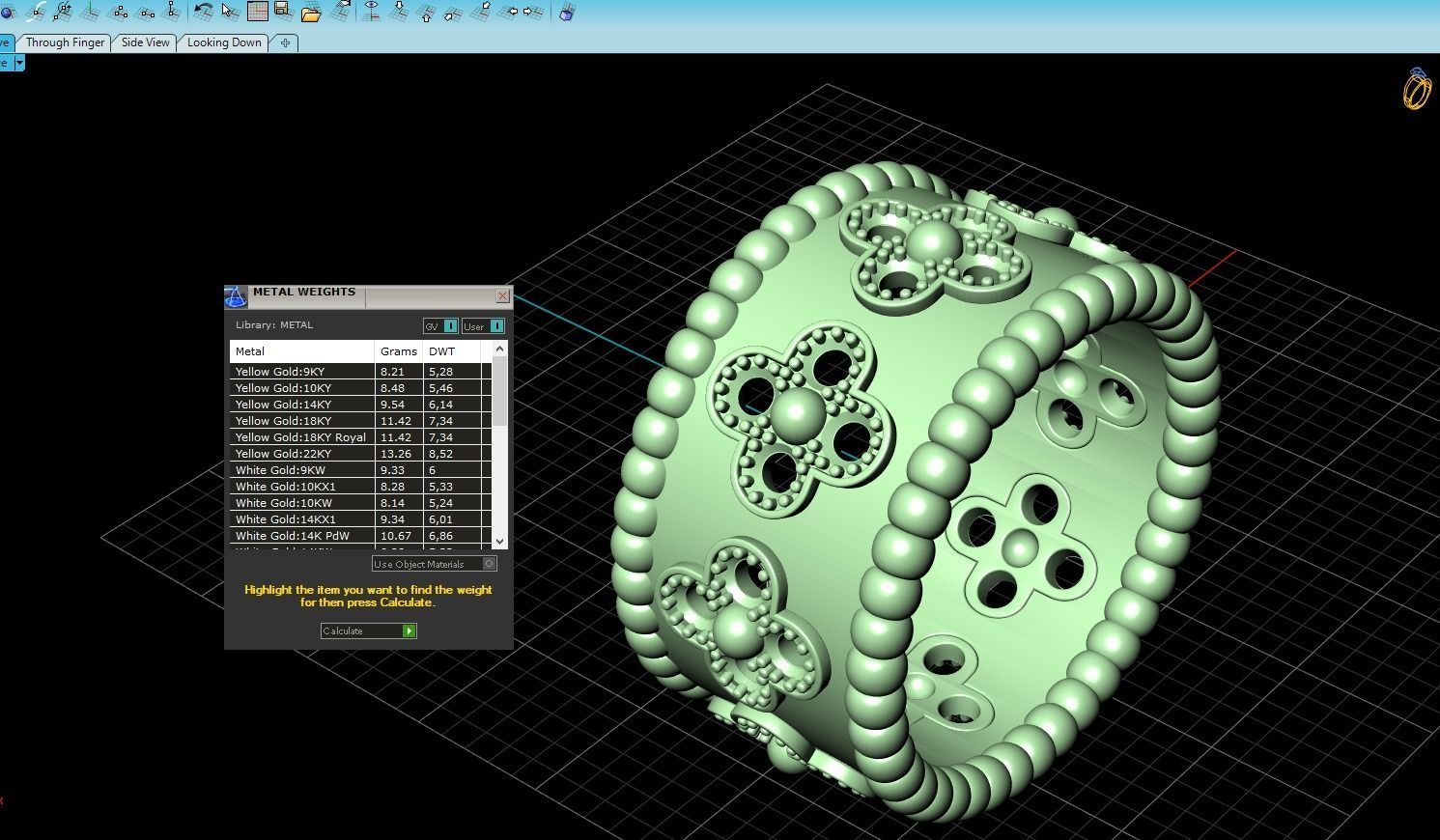The height and width of the screenshot is (840, 1440).
Task: Select the Yellow Gold:9KY row
Action: point(361,372)
